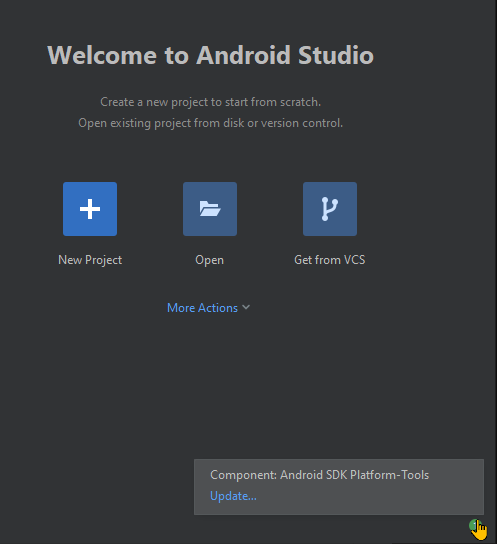Click the version control fork glyph
The image size is (497, 544).
[329, 209]
